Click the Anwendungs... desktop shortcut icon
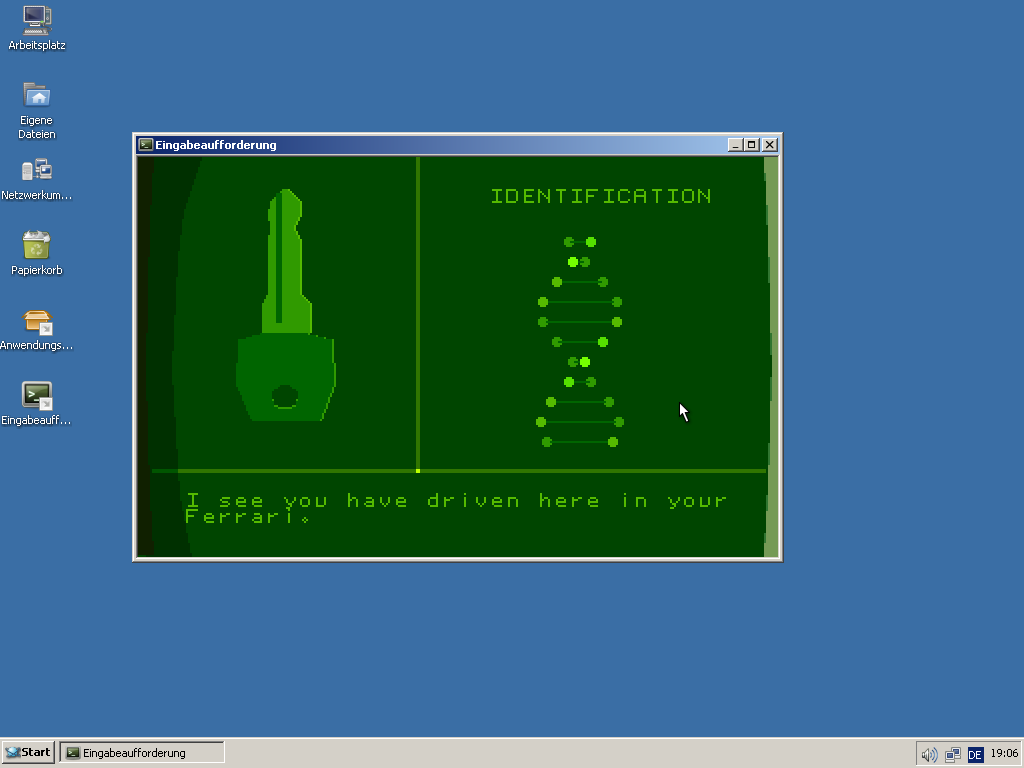1024x768 pixels. pos(37,321)
